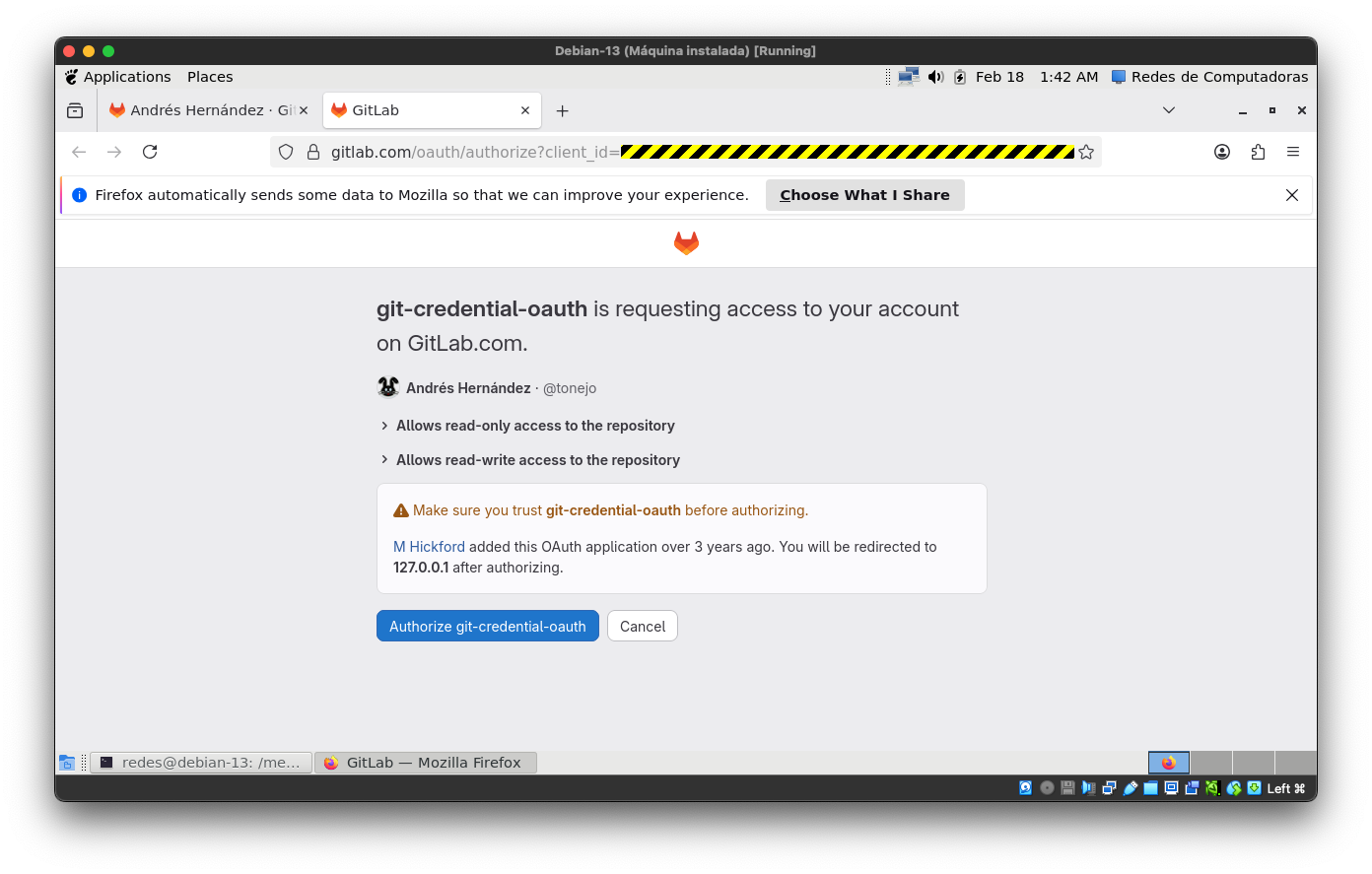Select GitLab — Mozilla Firefox taskbar entry

(426, 763)
